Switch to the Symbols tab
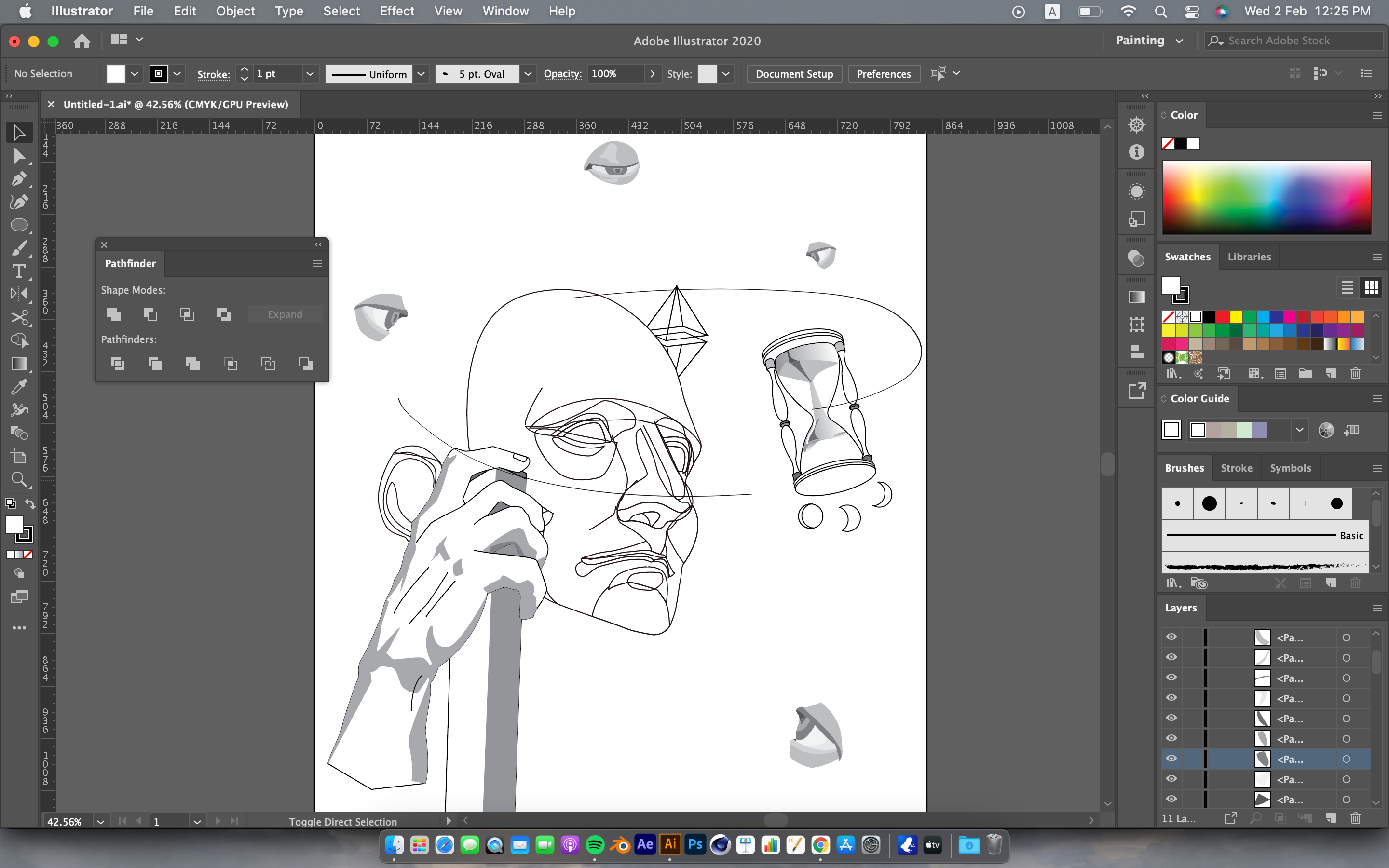1389x868 pixels. [1290, 468]
